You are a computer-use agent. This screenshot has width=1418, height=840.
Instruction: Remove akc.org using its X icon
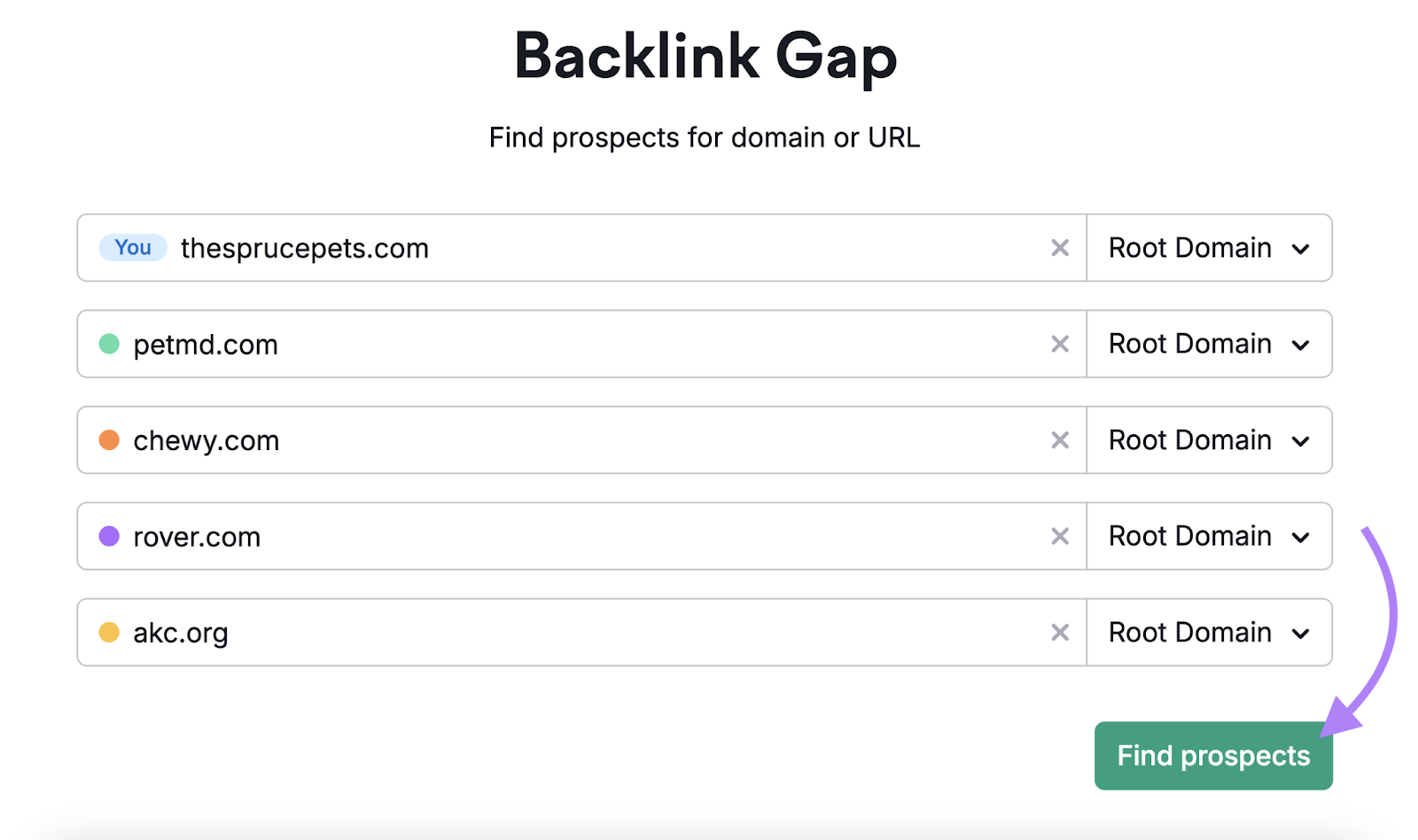(1059, 633)
